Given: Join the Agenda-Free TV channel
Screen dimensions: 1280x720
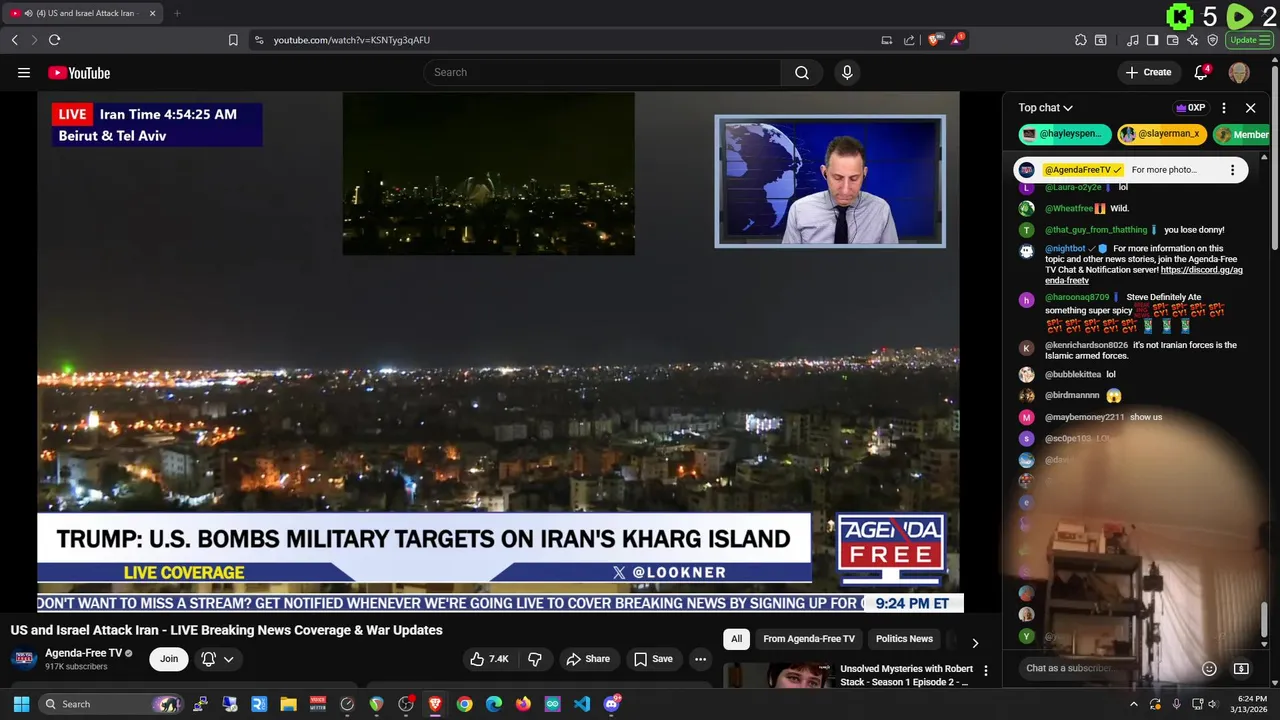Looking at the screenshot, I should click(x=169, y=659).
